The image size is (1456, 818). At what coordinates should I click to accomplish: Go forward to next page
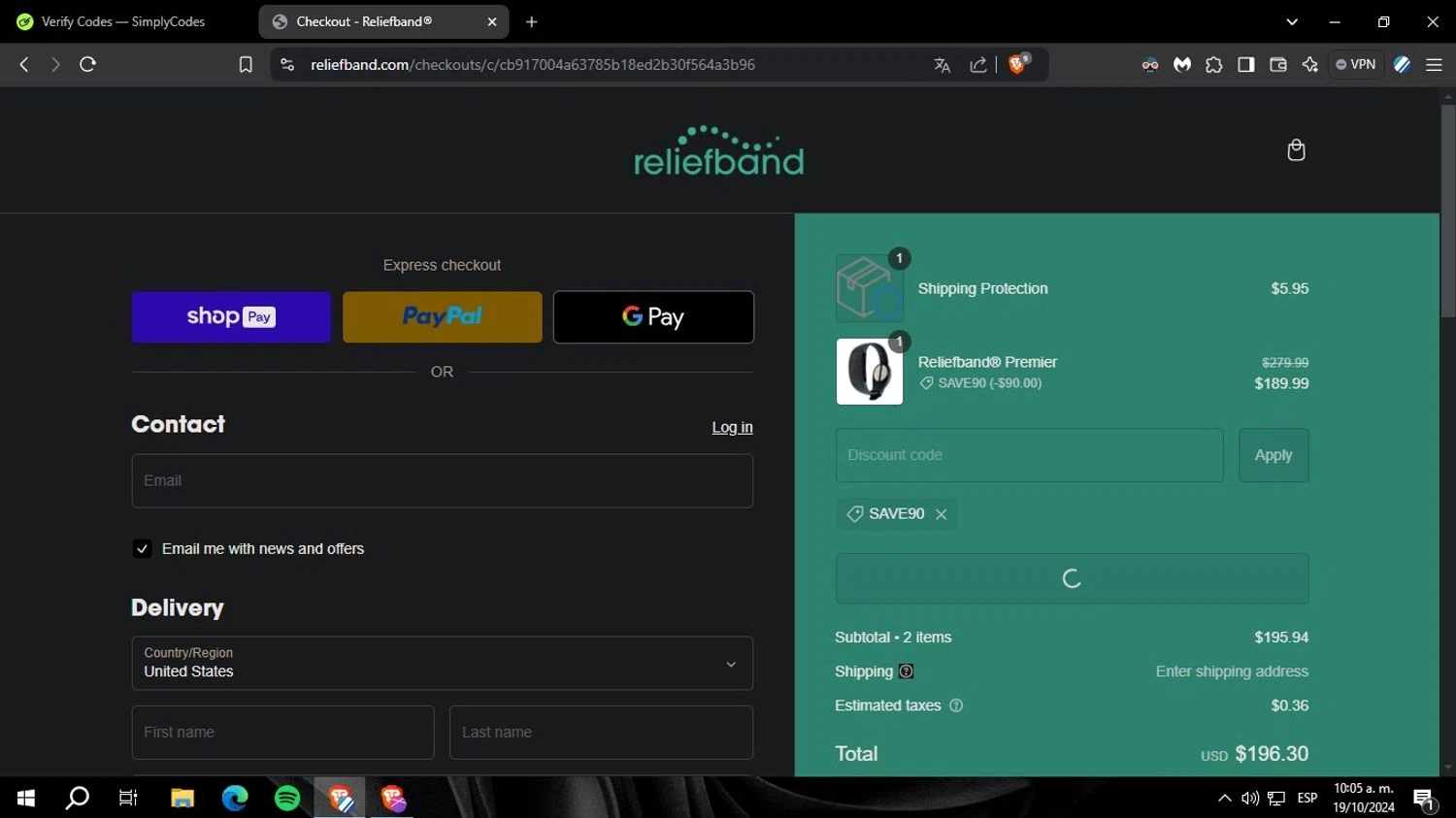(x=55, y=64)
